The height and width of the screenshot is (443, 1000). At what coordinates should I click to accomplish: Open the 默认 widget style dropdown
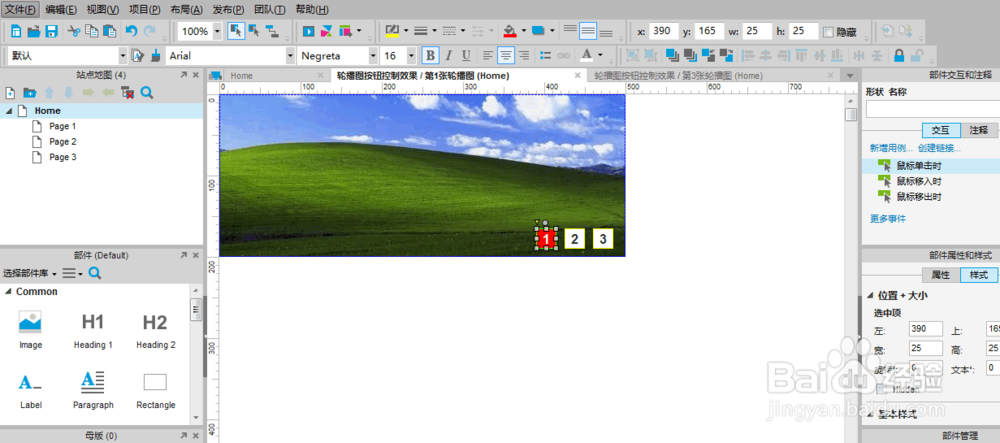(x=122, y=56)
